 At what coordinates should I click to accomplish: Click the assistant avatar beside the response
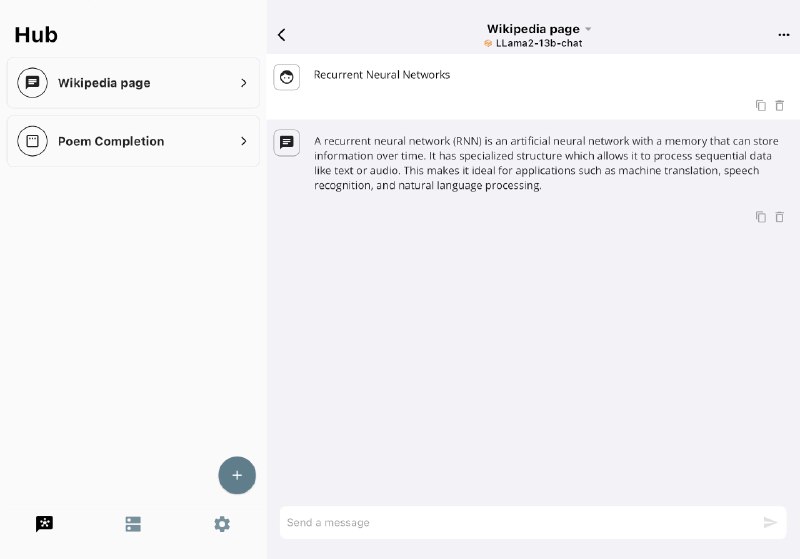287,143
